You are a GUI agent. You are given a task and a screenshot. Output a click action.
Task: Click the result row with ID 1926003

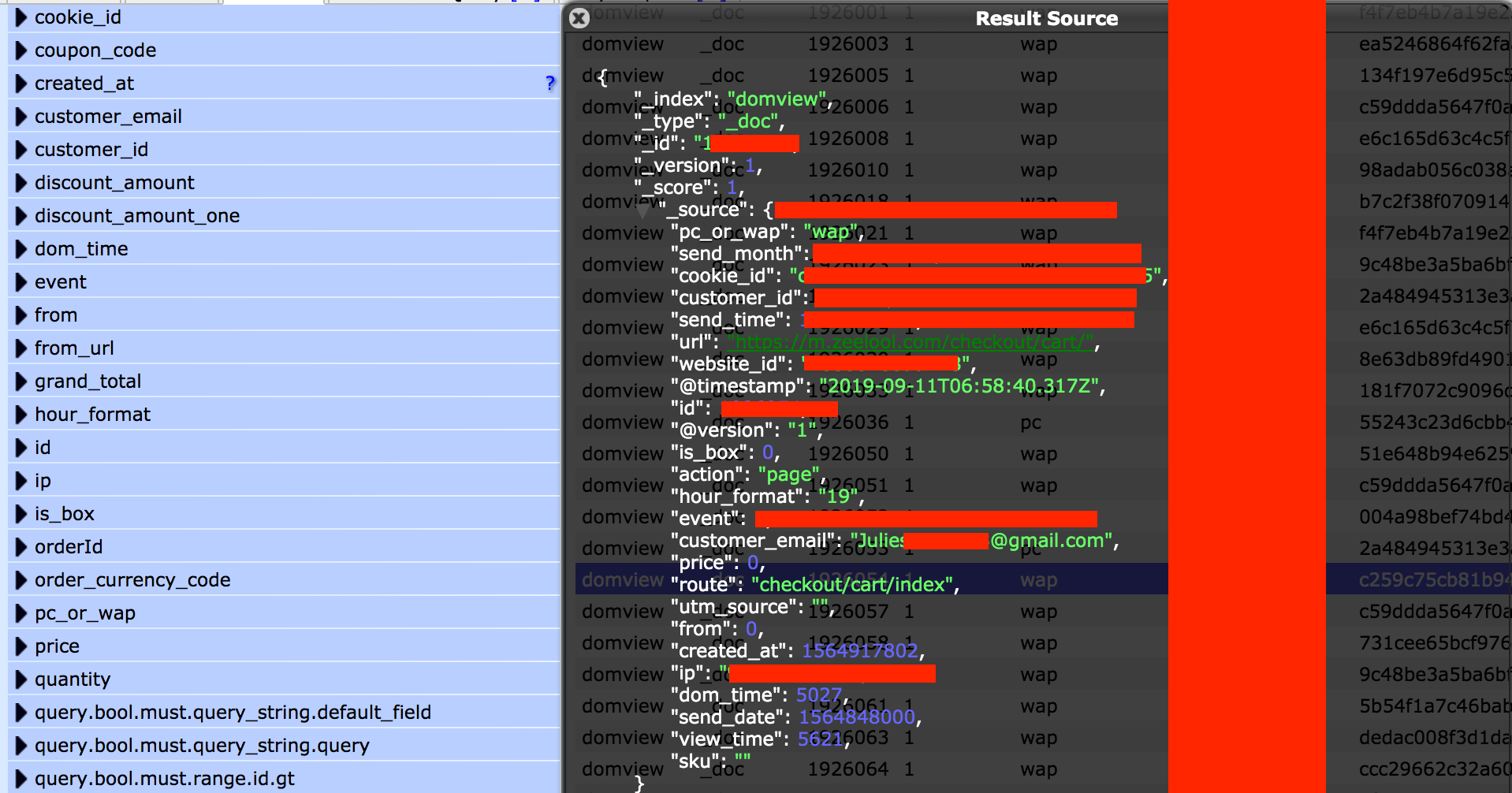(x=847, y=44)
